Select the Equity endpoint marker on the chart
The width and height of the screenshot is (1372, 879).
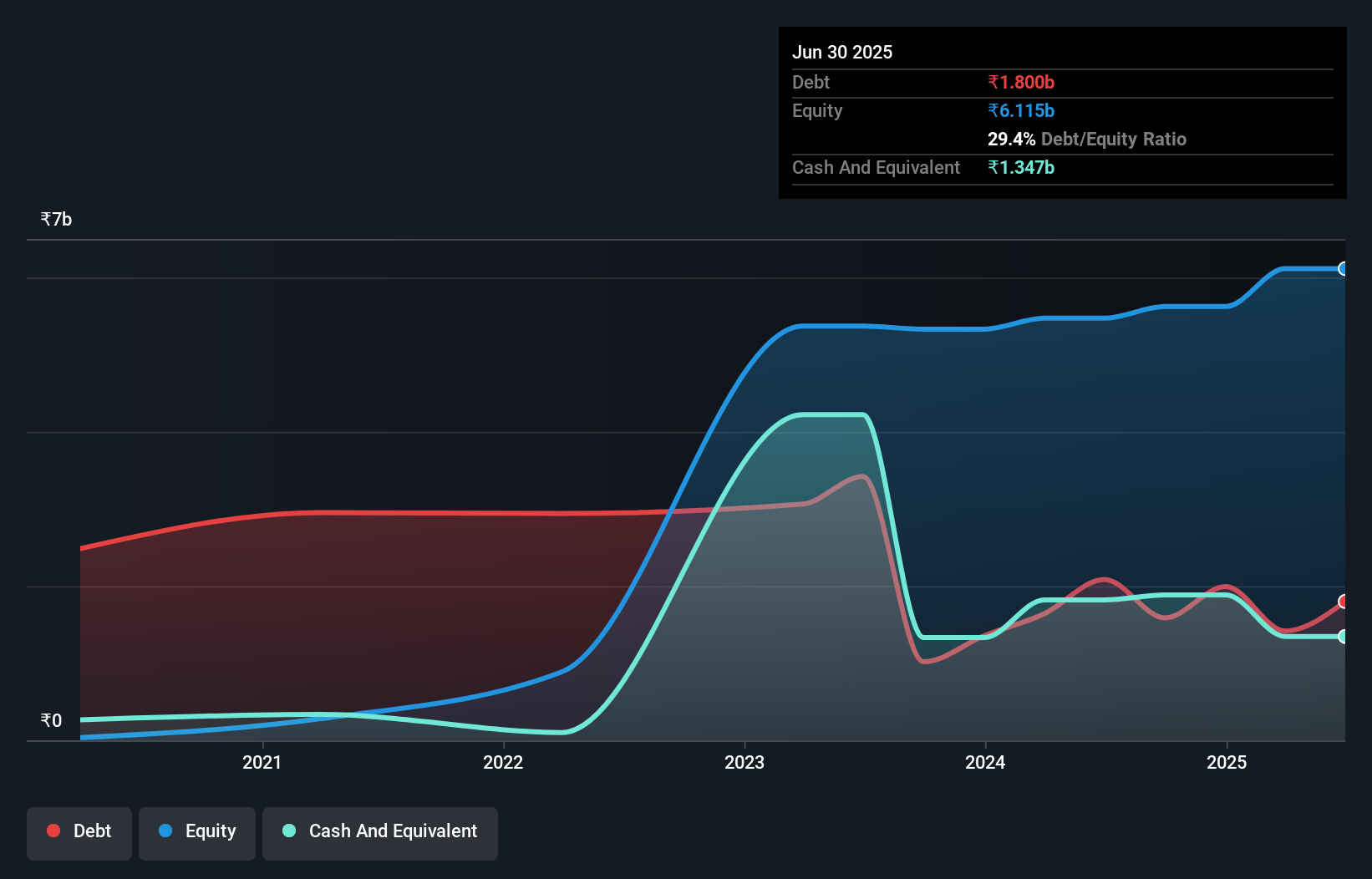tap(1343, 268)
